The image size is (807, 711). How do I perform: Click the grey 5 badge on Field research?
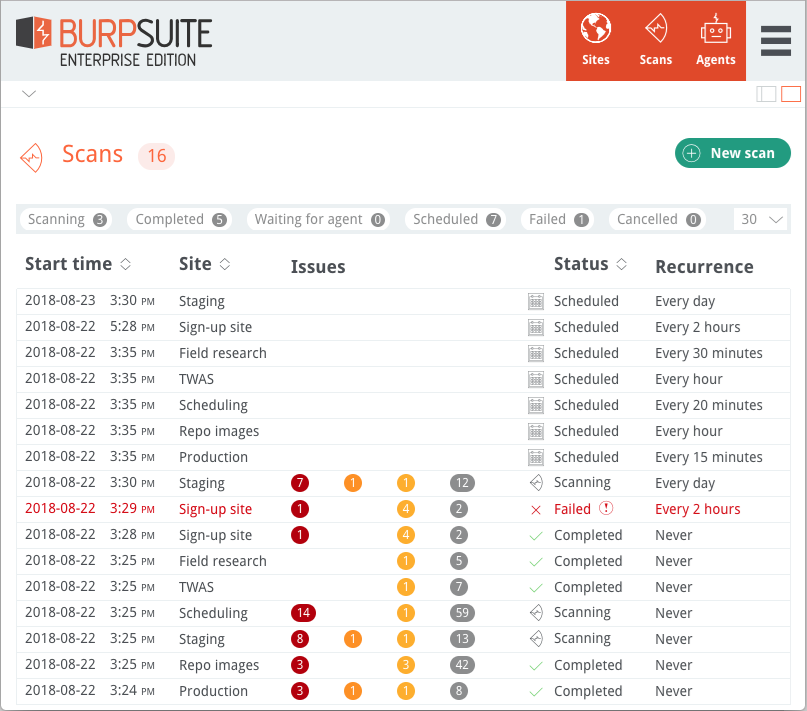click(x=459, y=561)
